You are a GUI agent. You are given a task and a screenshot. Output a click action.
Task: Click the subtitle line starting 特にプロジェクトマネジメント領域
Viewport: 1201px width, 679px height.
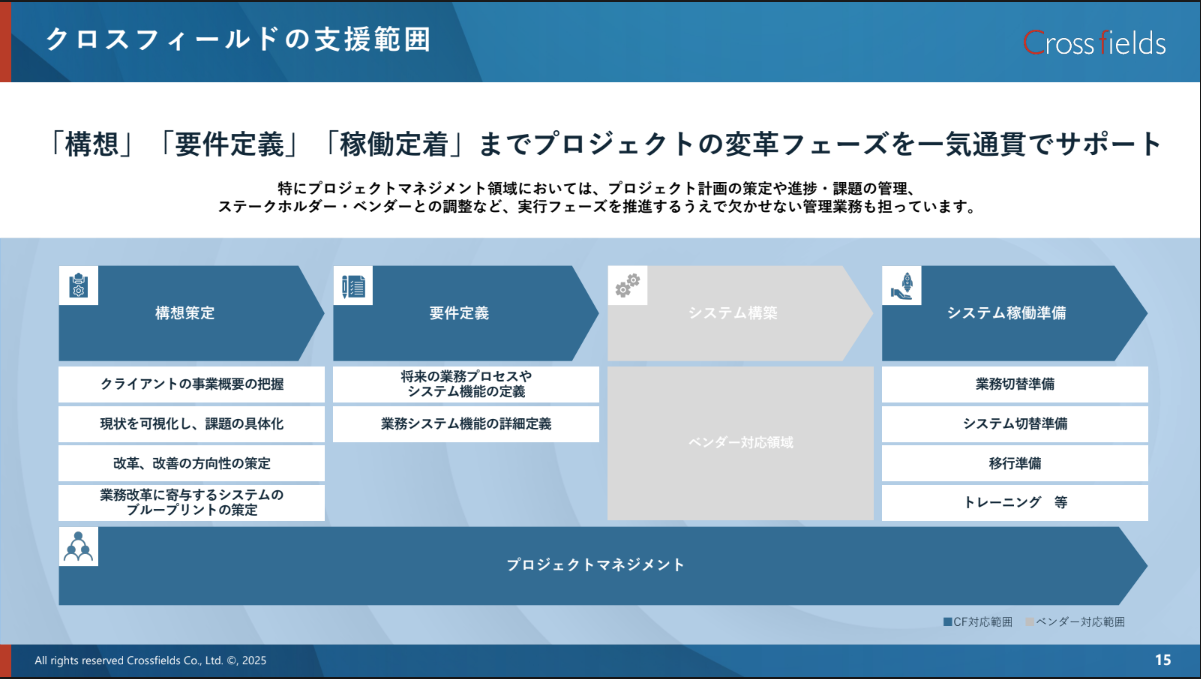pyautogui.click(x=596, y=188)
